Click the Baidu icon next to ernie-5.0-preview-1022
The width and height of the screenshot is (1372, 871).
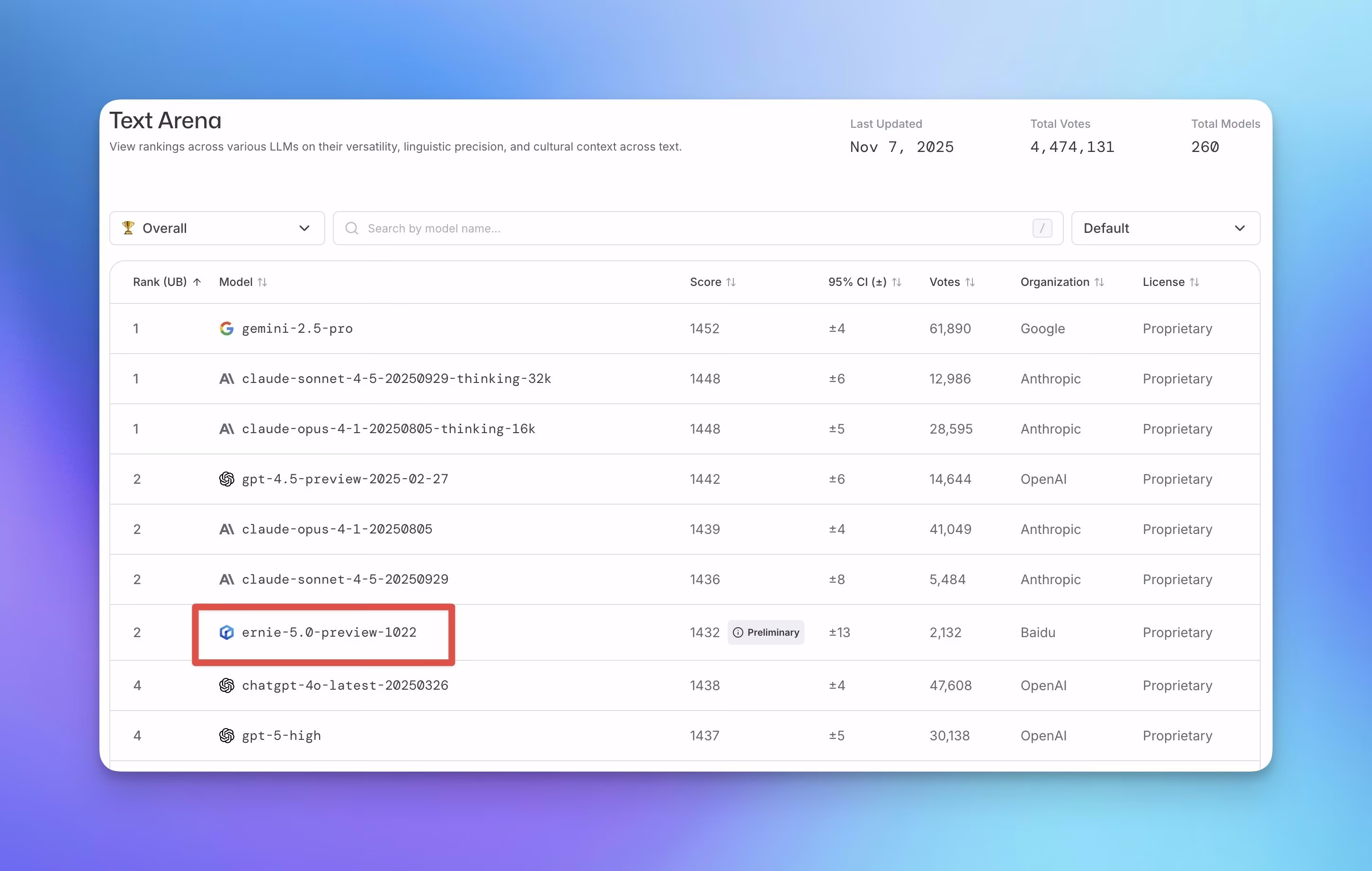pos(226,632)
